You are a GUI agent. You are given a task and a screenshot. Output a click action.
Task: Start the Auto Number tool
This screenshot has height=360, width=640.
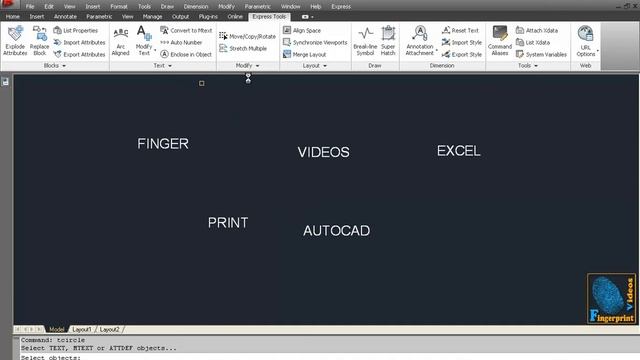181,42
